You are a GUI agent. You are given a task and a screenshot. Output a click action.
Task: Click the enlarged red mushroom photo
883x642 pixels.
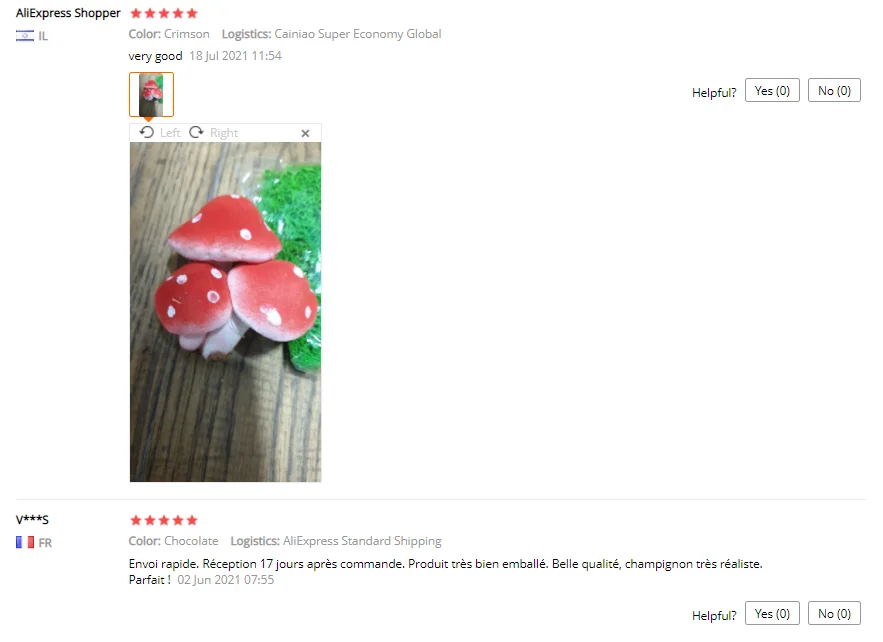[225, 312]
